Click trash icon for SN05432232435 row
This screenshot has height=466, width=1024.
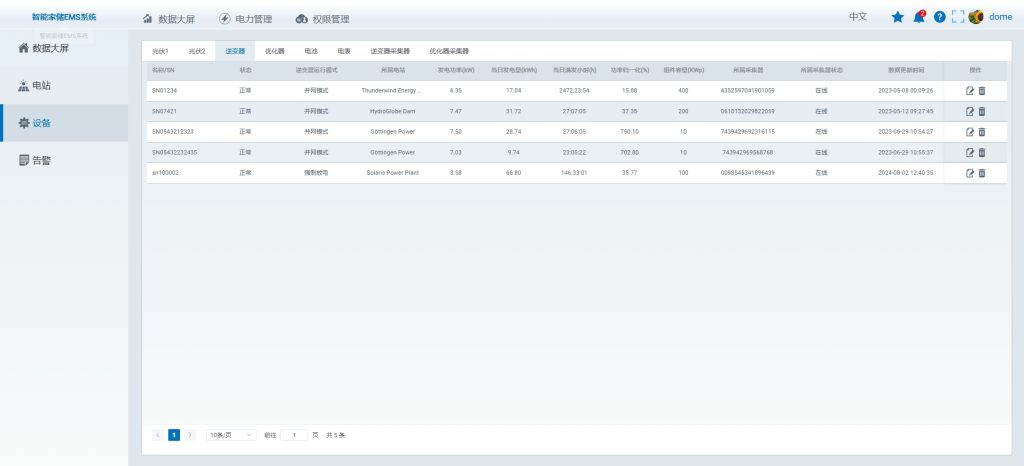(981, 152)
